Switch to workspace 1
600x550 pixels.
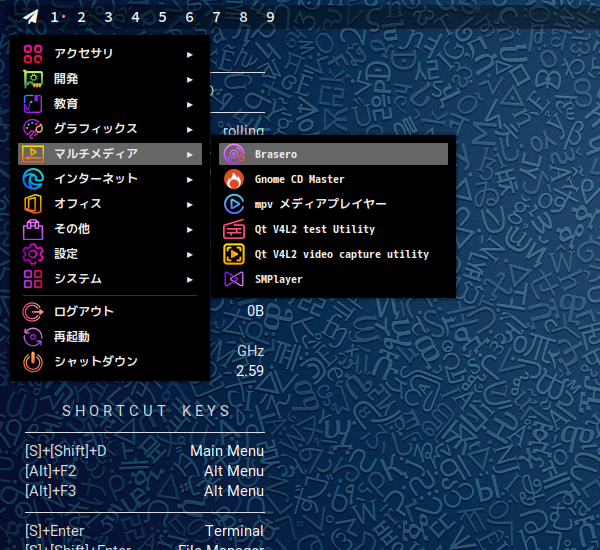point(54,17)
